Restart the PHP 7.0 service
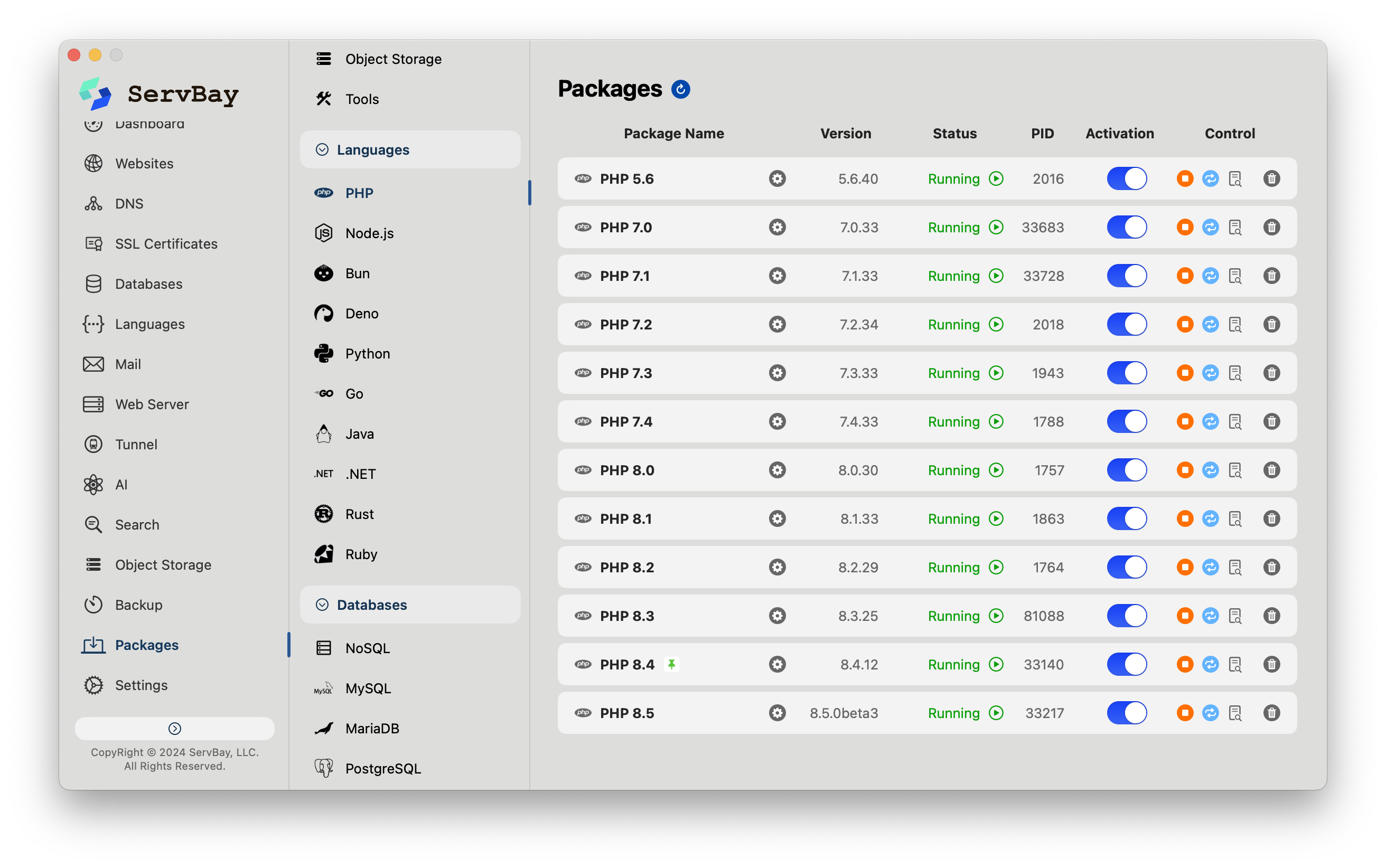1386x868 pixels. click(x=1210, y=228)
